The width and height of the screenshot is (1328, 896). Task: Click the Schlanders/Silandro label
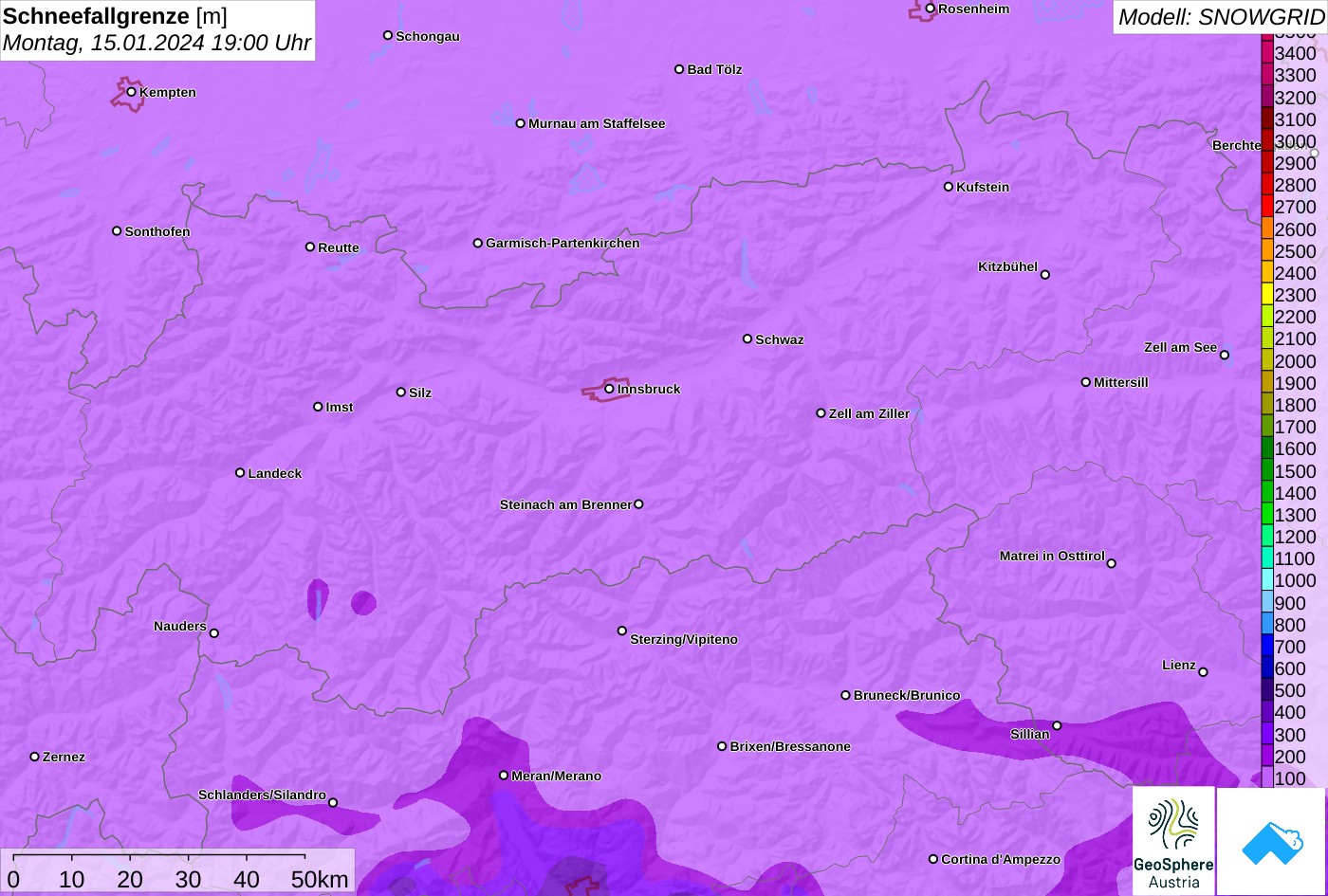pos(262,795)
